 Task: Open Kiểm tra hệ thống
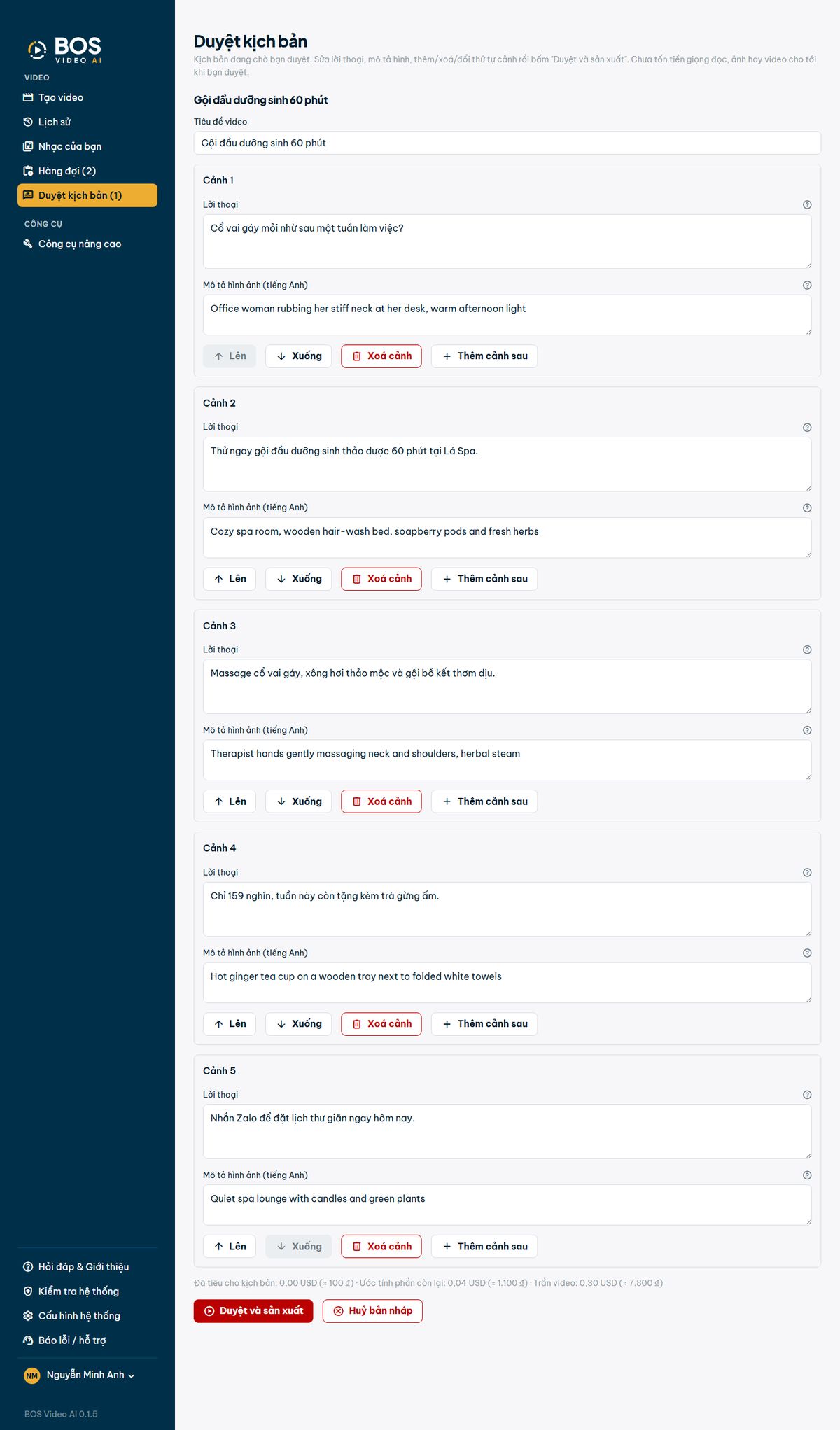[87, 1291]
